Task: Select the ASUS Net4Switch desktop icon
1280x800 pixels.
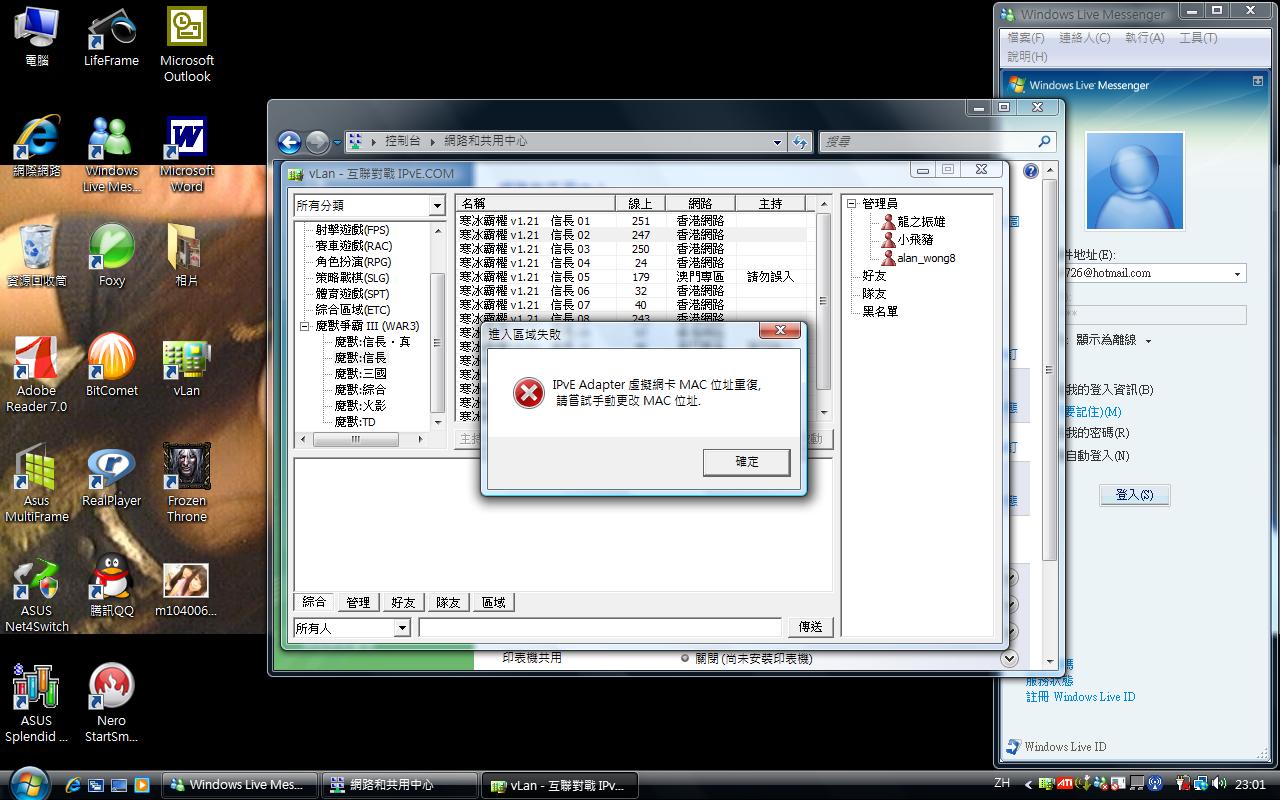Action: coord(37,595)
